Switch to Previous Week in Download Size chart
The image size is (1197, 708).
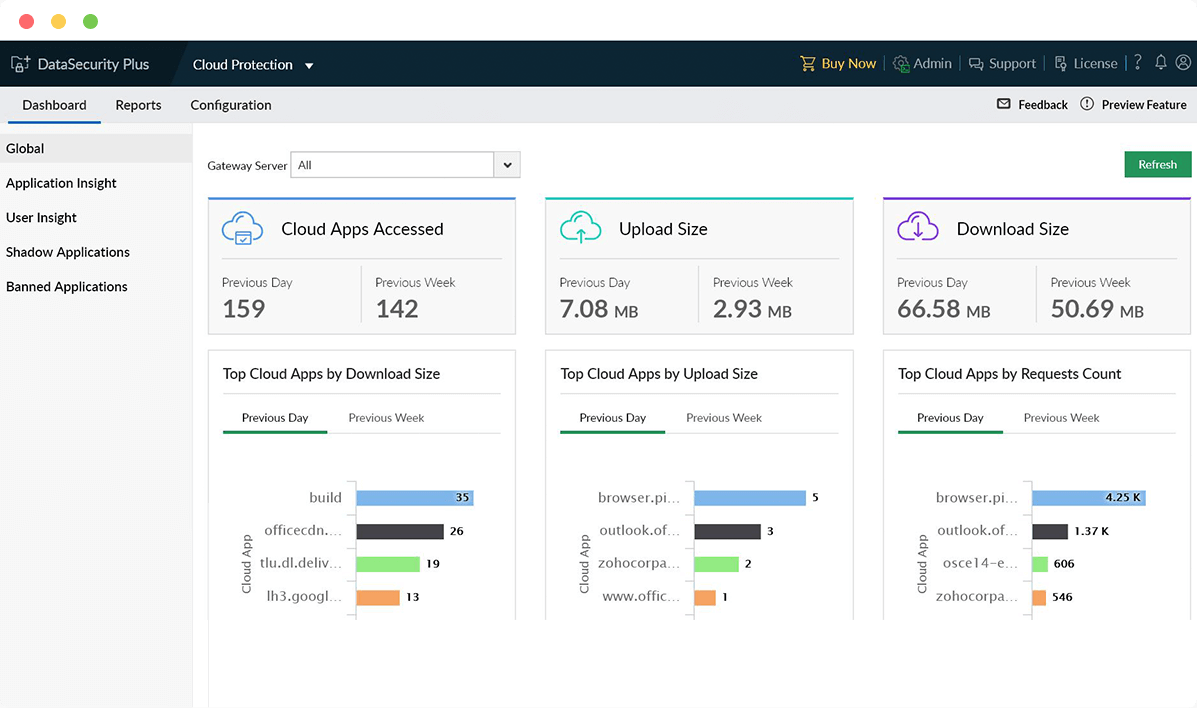point(385,417)
